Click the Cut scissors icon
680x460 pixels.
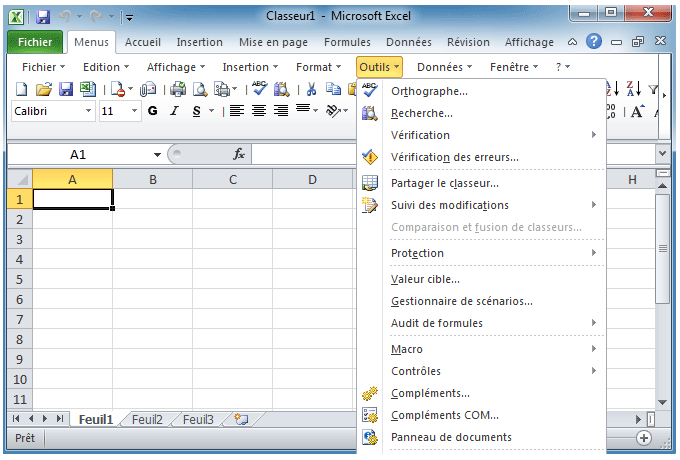[x=311, y=89]
